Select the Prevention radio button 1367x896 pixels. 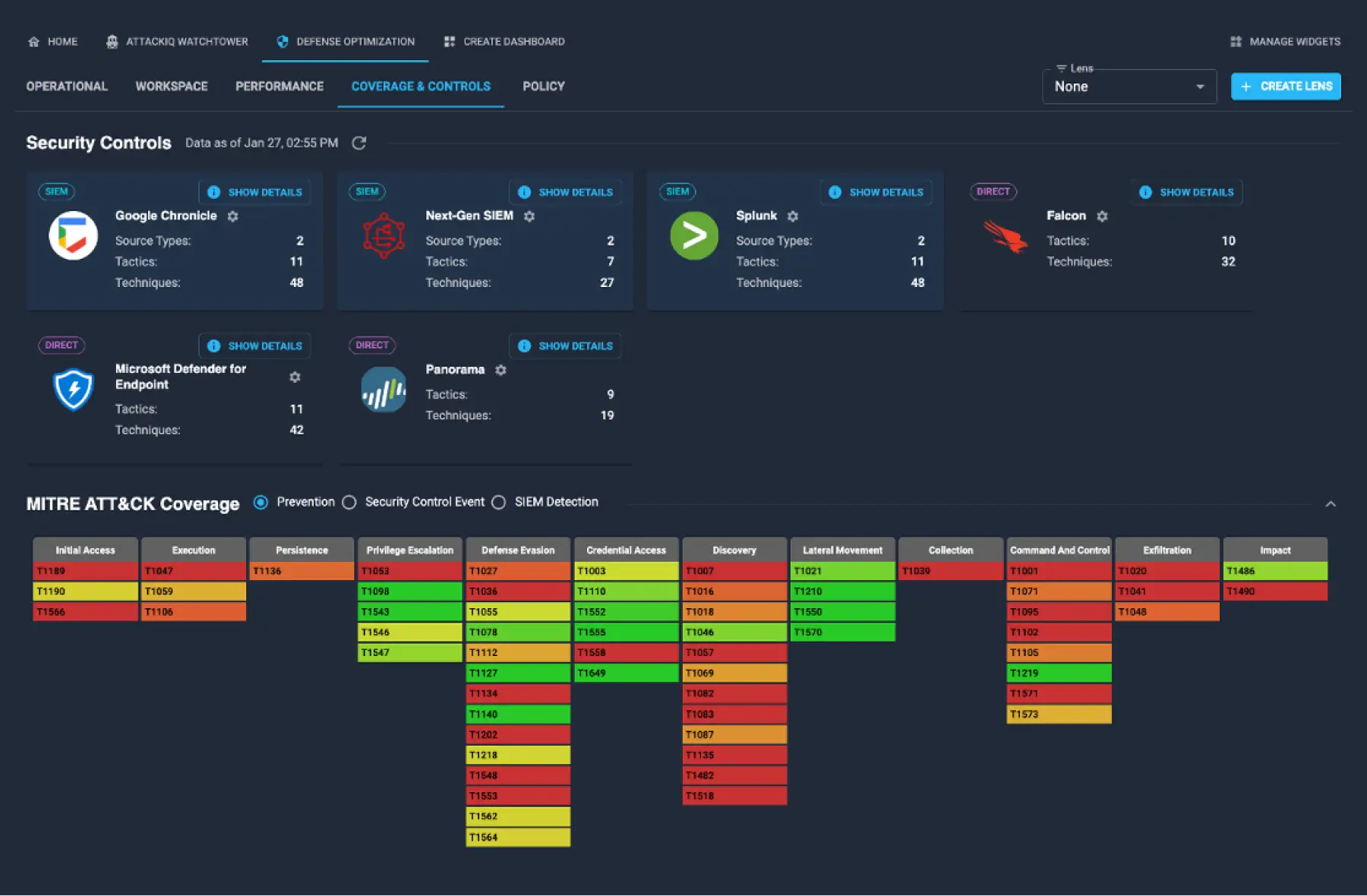click(261, 503)
